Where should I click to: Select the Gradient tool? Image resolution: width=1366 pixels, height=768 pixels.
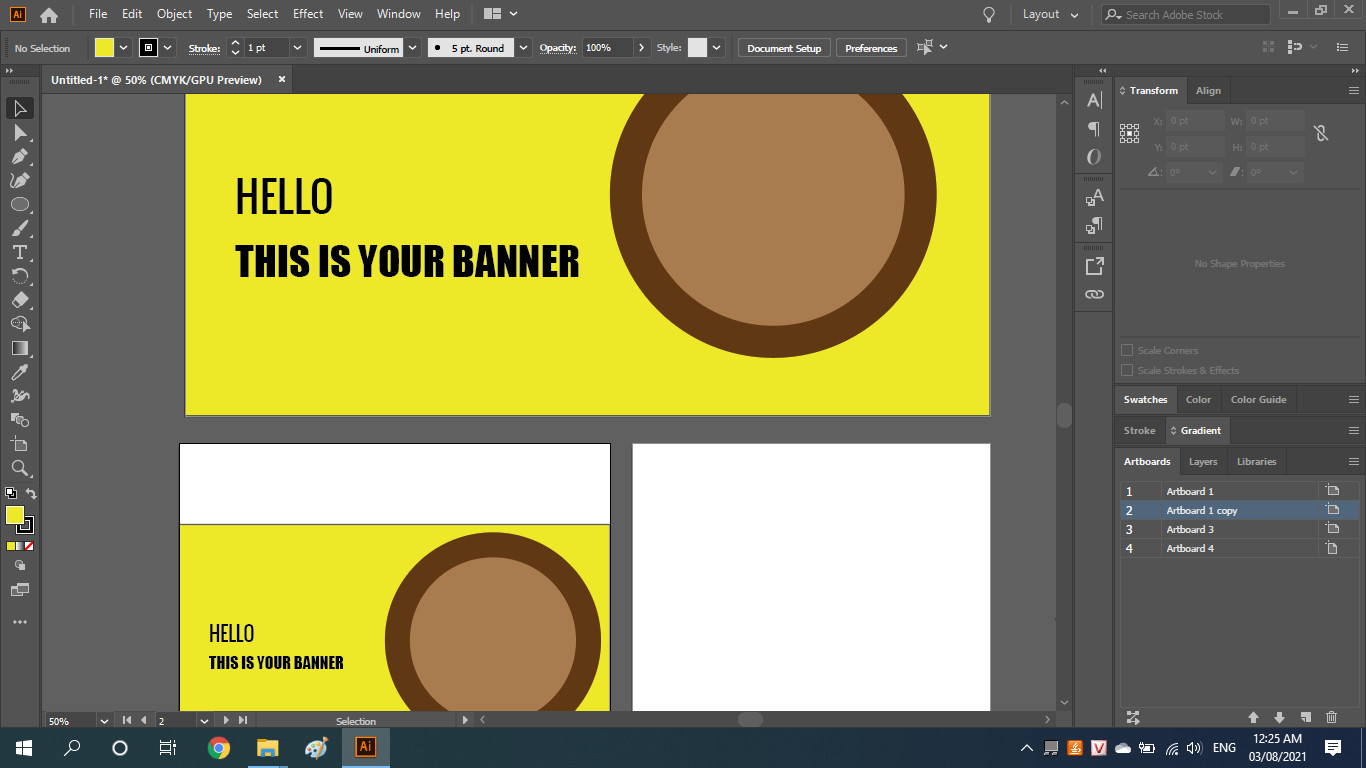click(x=20, y=348)
